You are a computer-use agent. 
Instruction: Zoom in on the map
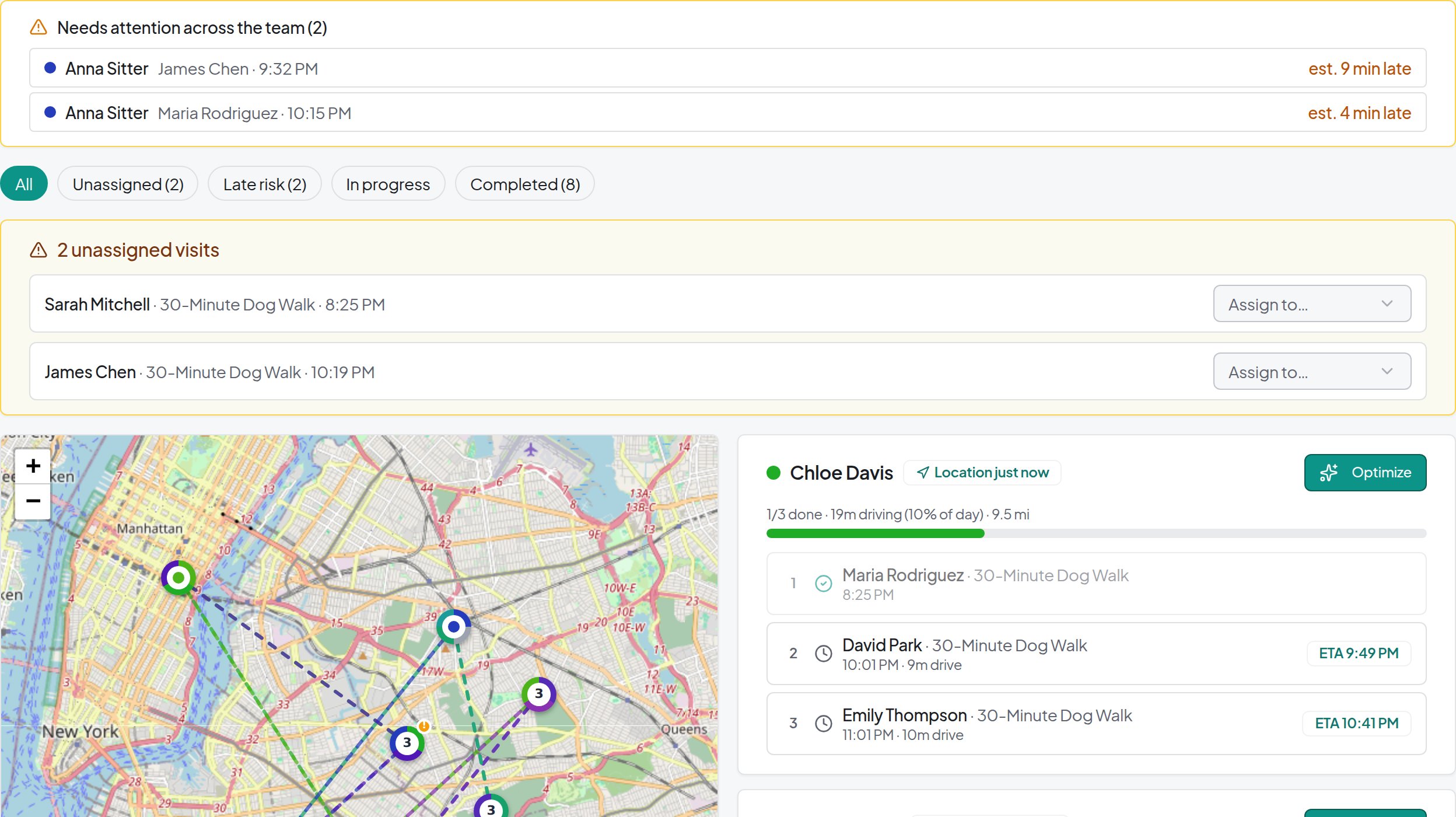point(33,466)
